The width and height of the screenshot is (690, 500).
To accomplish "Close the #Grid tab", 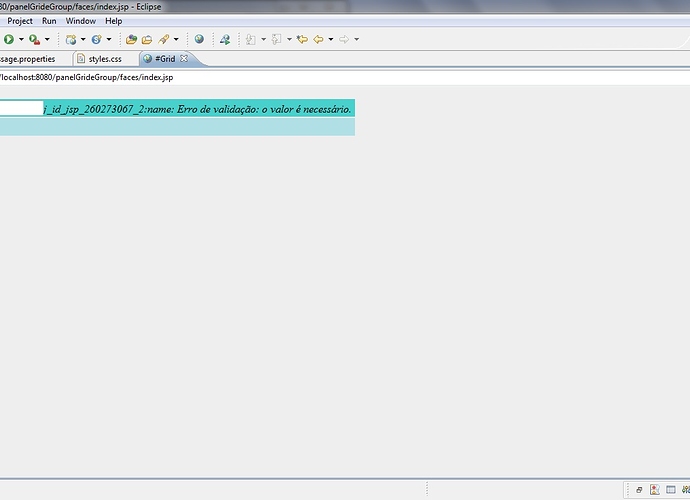I will click(x=184, y=59).
